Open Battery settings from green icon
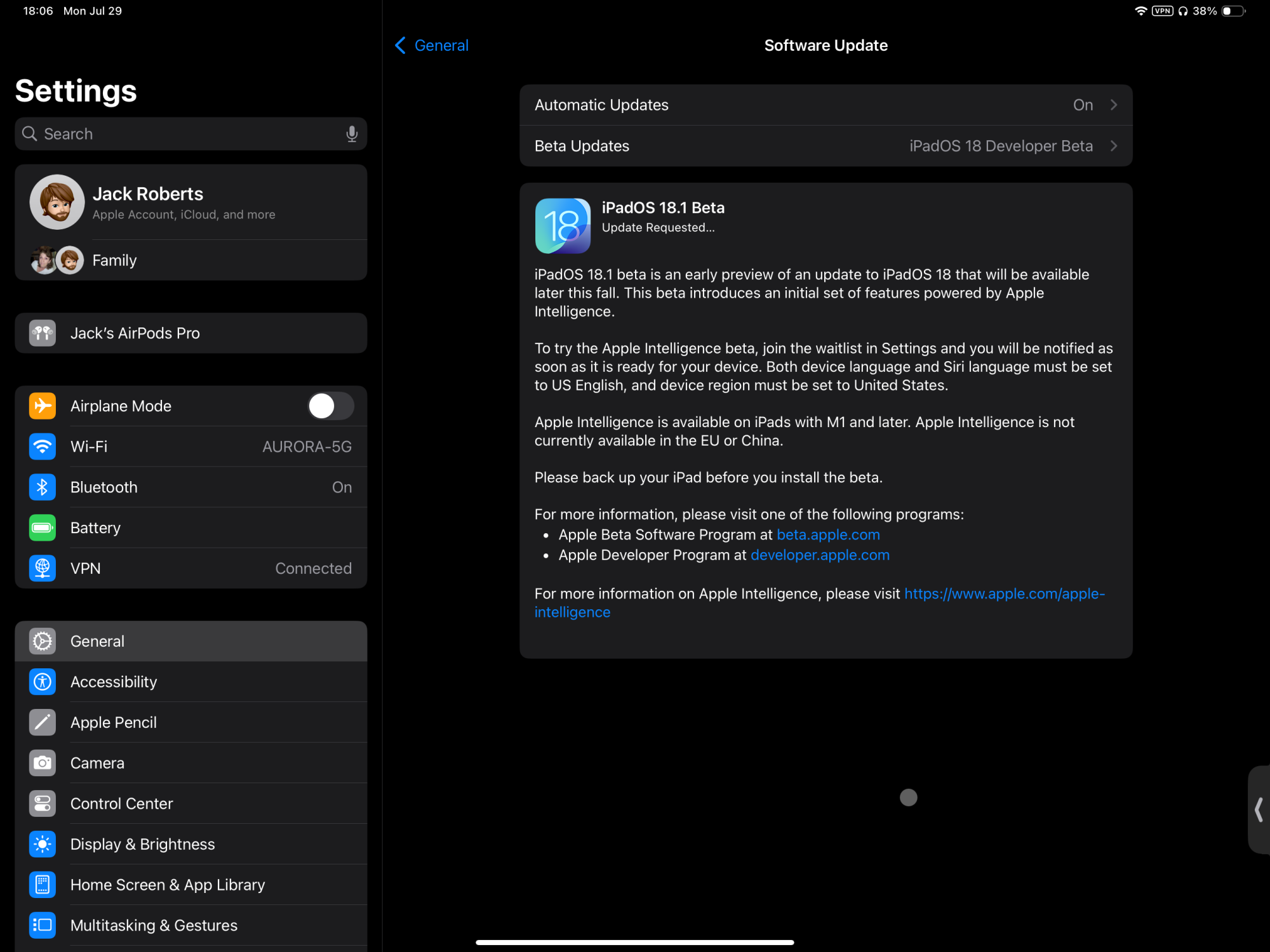The height and width of the screenshot is (952, 1270). click(43, 528)
